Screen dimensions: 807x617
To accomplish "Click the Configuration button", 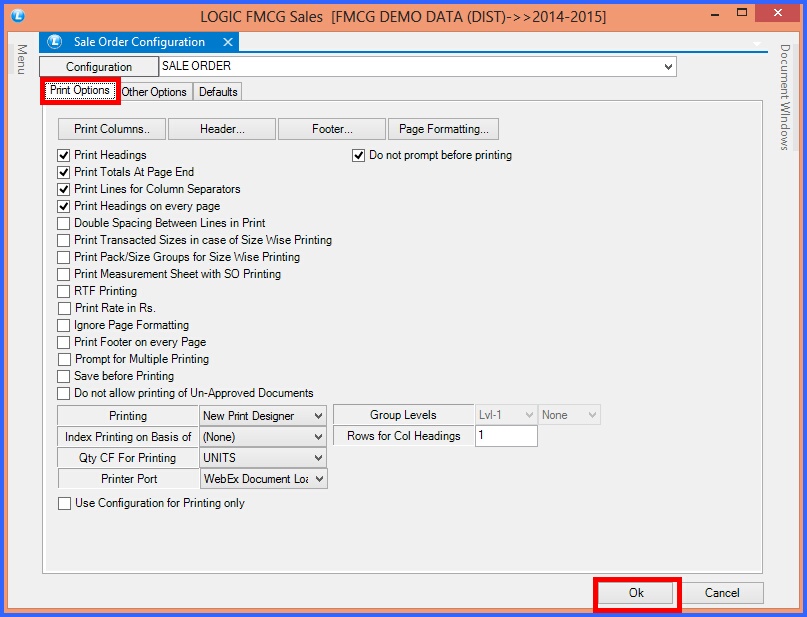I will pyautogui.click(x=99, y=67).
